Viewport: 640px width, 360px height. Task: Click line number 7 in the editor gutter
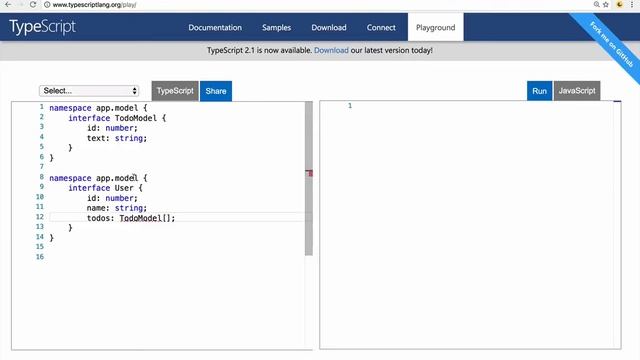pyautogui.click(x=42, y=167)
